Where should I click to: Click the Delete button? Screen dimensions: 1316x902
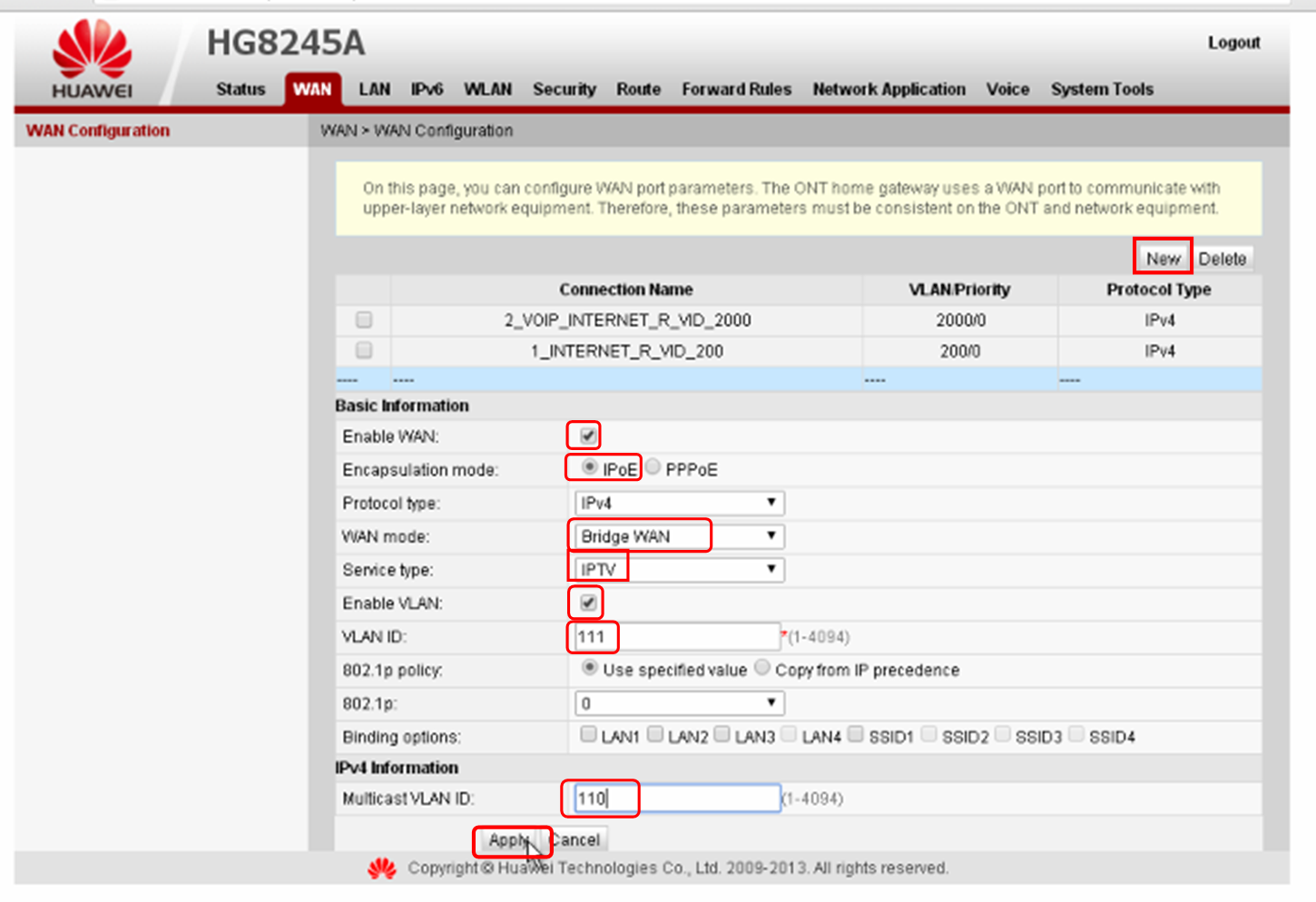pyautogui.click(x=1222, y=259)
